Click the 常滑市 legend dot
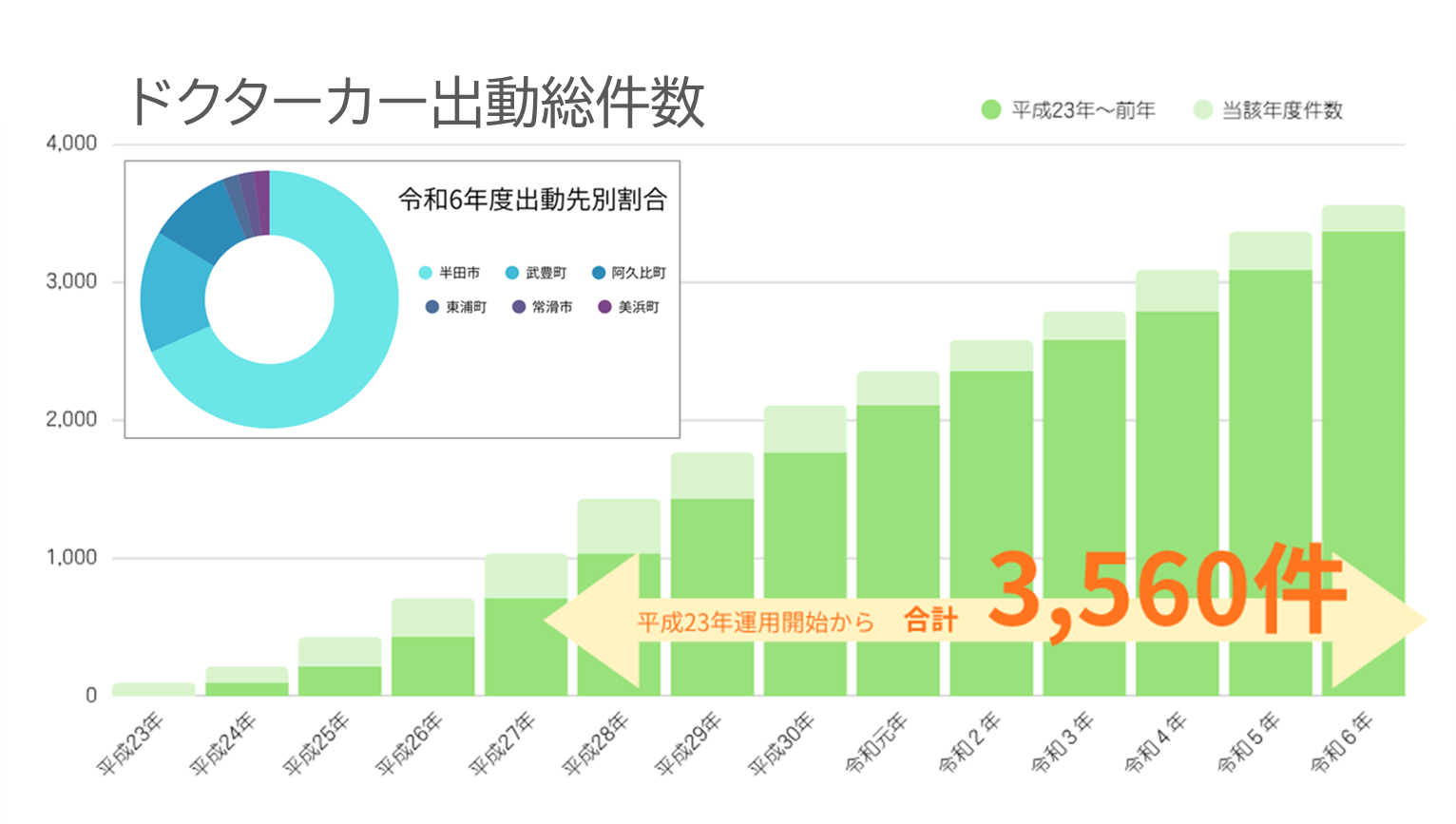This screenshot has height=824, width=1456. [x=519, y=307]
